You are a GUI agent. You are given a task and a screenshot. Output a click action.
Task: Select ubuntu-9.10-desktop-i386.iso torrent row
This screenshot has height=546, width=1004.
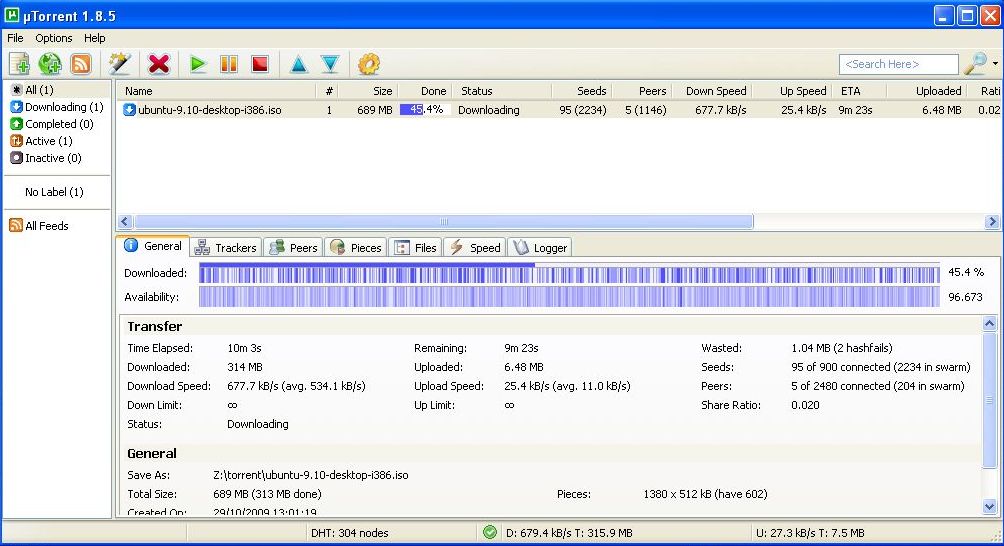point(560,110)
